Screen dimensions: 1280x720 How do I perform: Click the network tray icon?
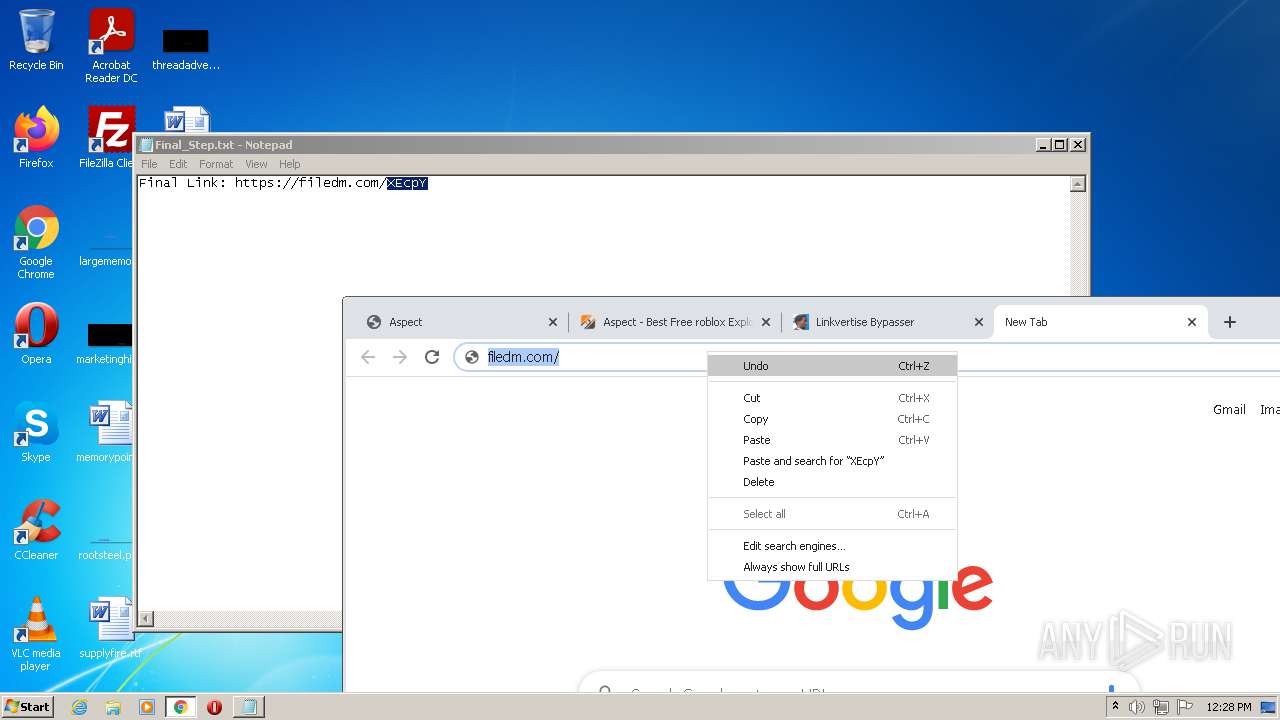point(1161,707)
